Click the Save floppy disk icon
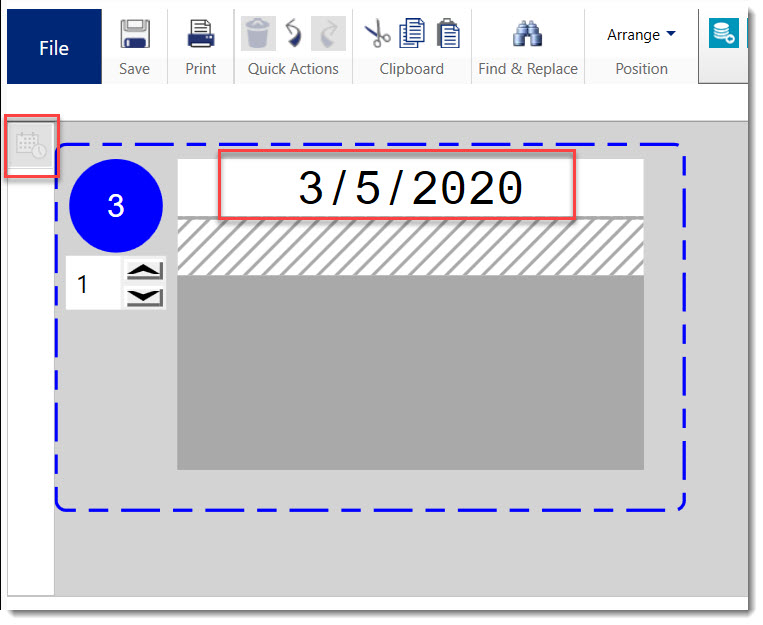This screenshot has height=625, width=763. click(x=134, y=34)
